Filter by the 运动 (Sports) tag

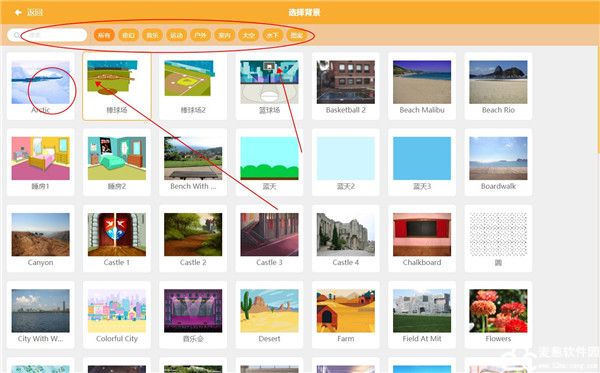pyautogui.click(x=176, y=35)
